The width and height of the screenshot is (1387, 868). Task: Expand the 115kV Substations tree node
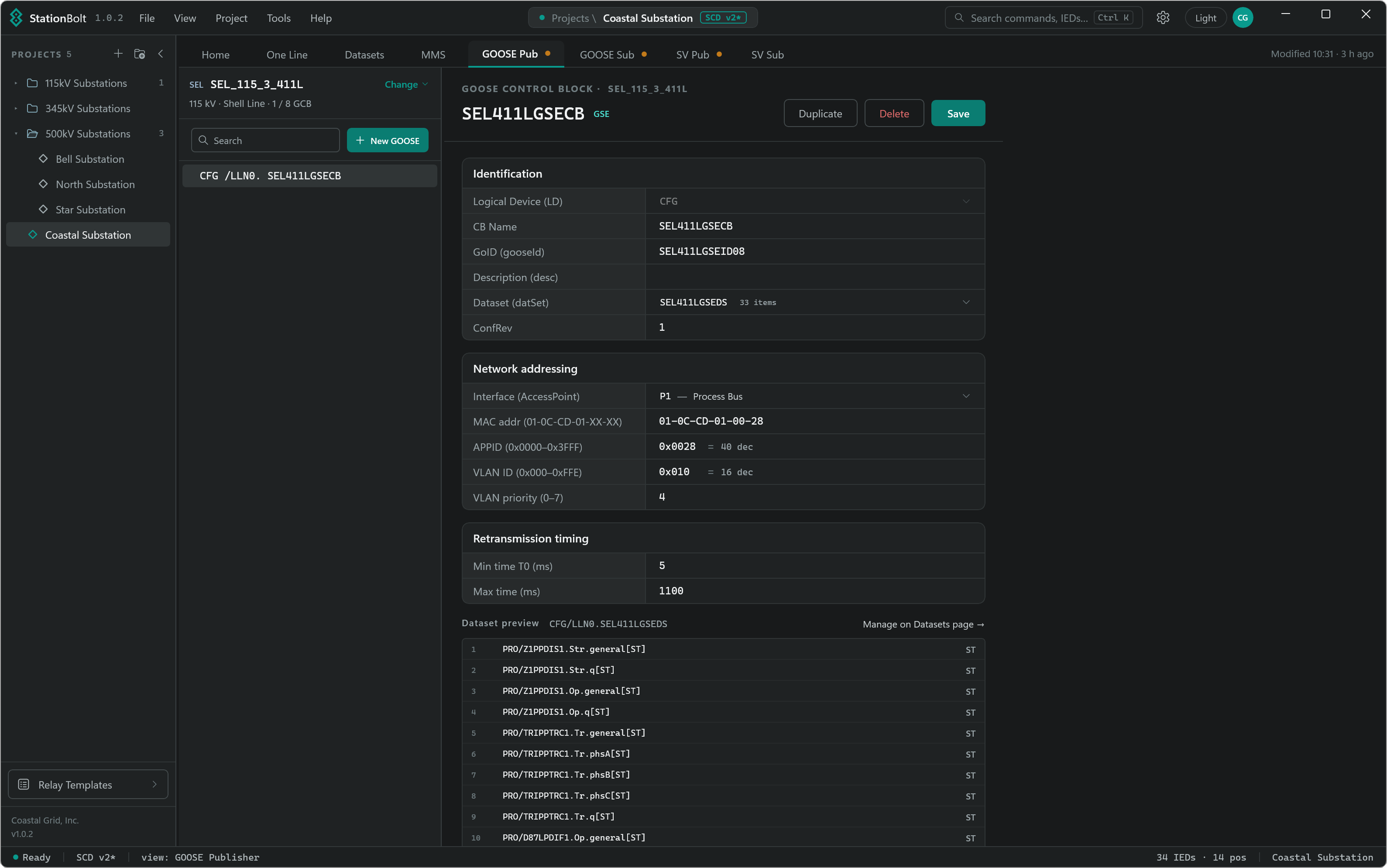click(x=16, y=83)
